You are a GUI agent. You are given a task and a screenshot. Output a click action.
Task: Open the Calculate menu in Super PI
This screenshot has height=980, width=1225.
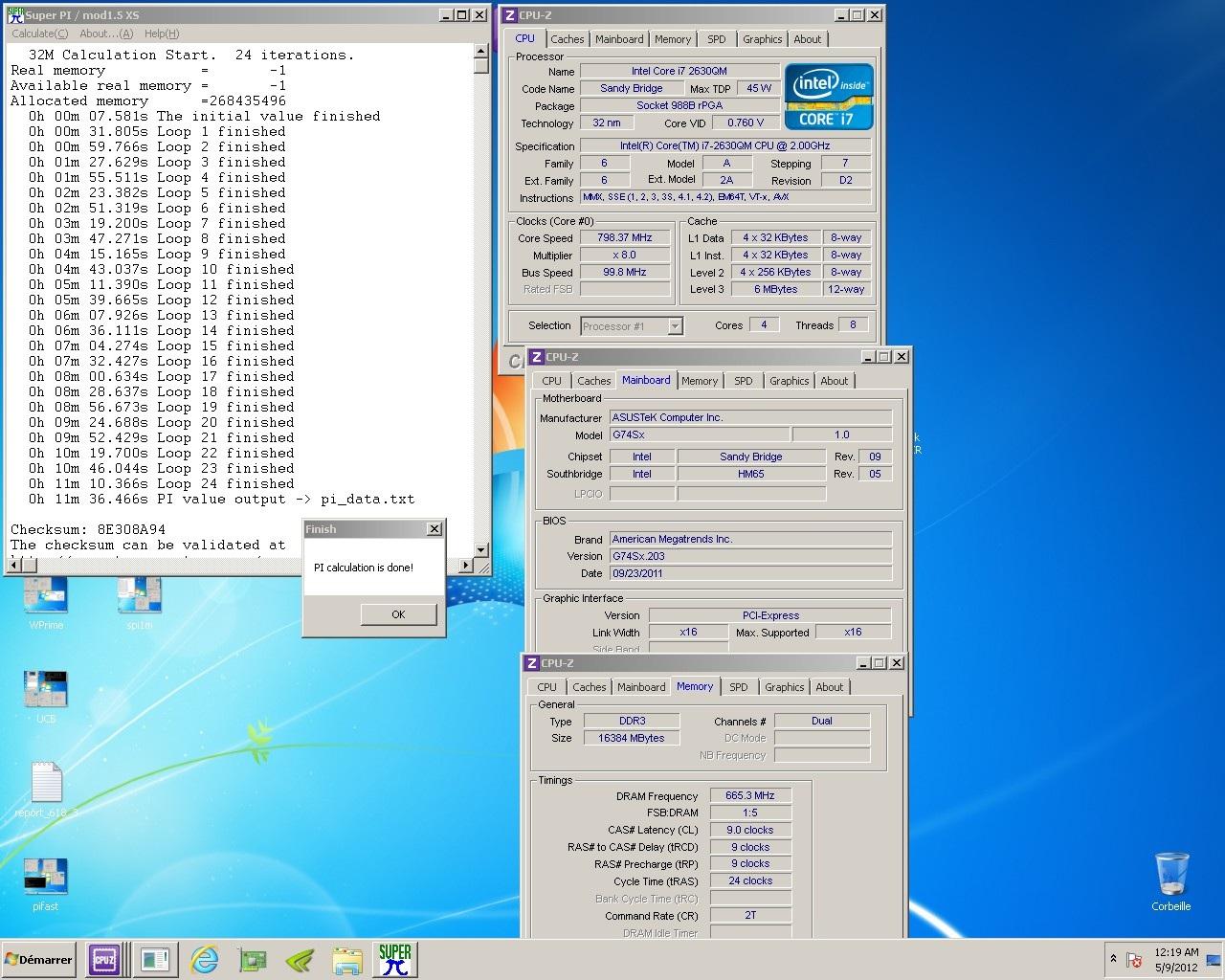point(39,33)
